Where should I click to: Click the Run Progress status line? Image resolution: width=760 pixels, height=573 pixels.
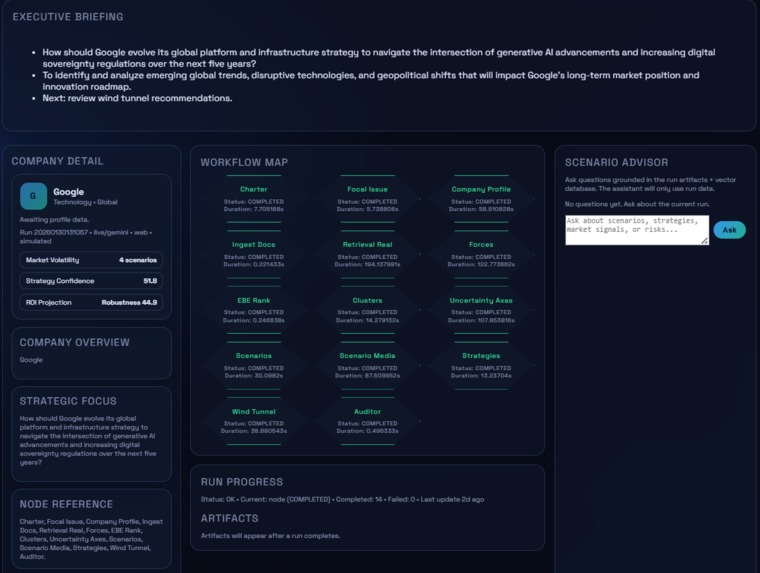point(342,499)
